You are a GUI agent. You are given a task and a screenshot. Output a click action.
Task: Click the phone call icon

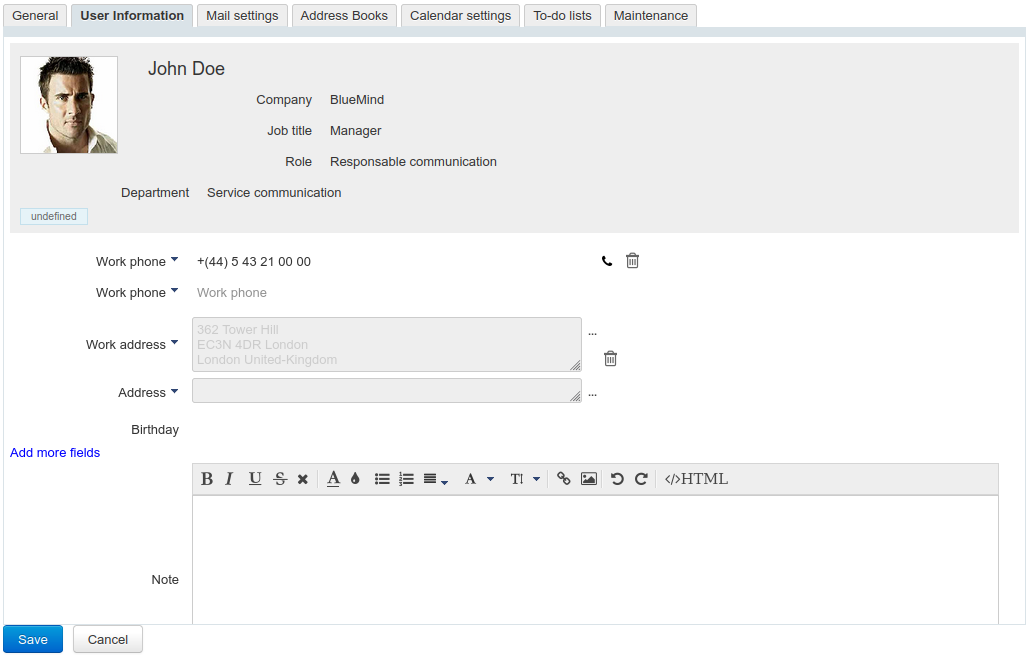point(607,261)
